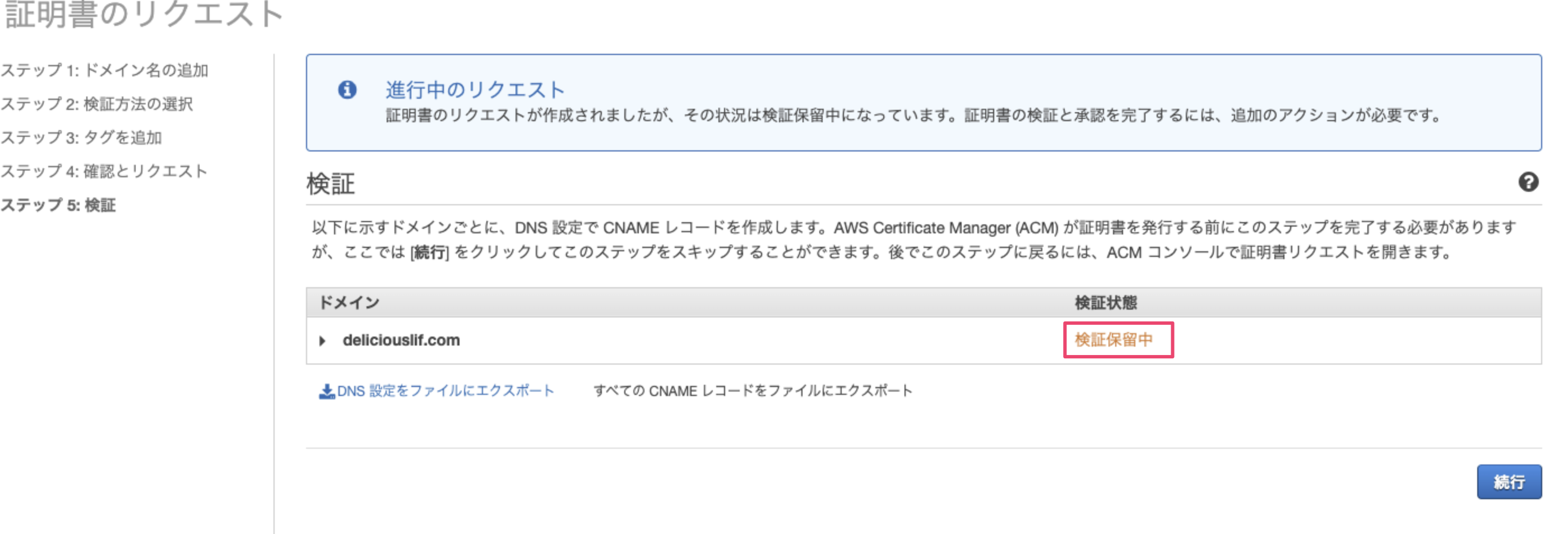The width and height of the screenshot is (1568, 534).
Task: Click the deliciouslif.com domain name
Action: pos(401,340)
